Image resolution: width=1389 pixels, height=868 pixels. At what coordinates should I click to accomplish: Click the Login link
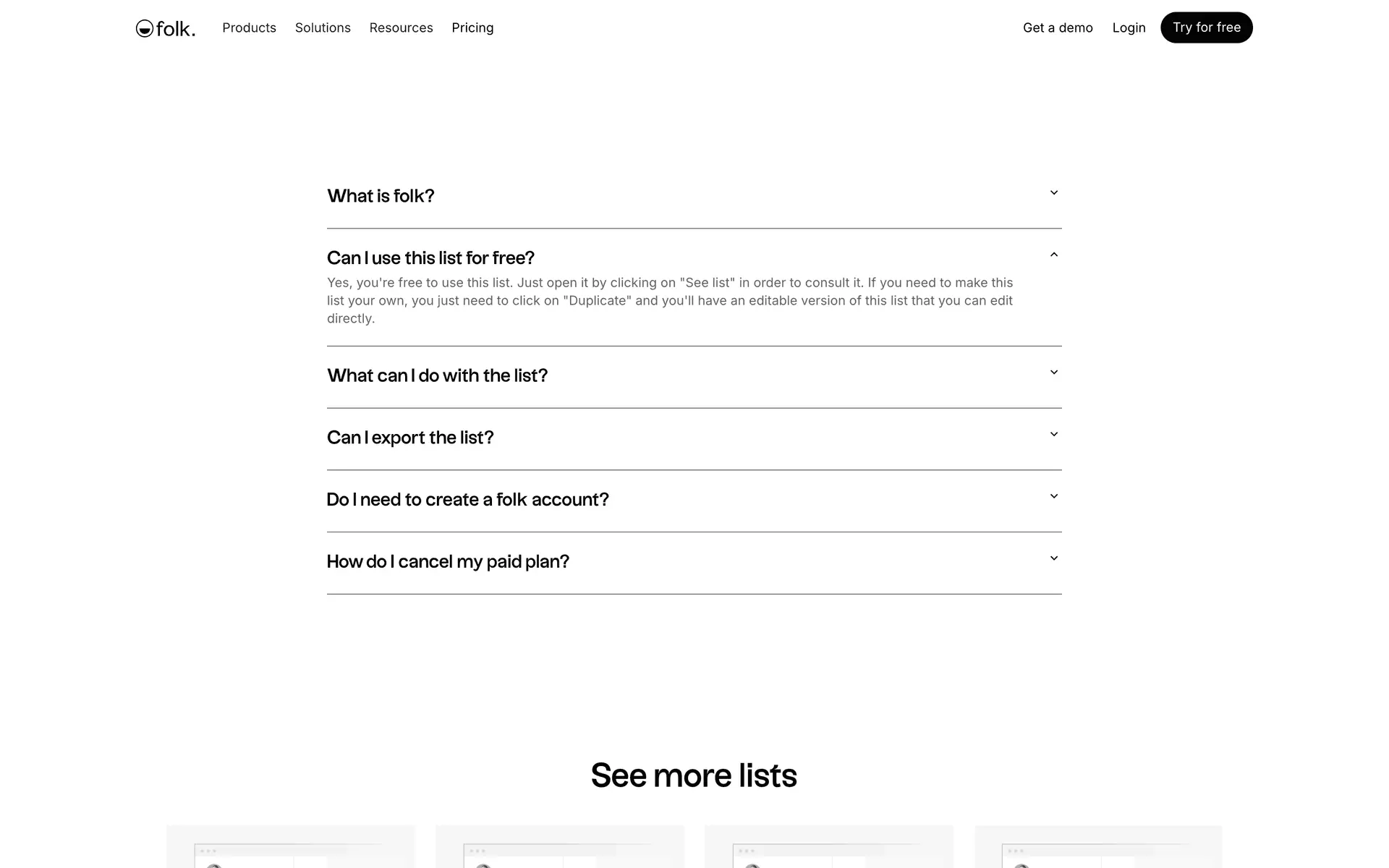1129,27
